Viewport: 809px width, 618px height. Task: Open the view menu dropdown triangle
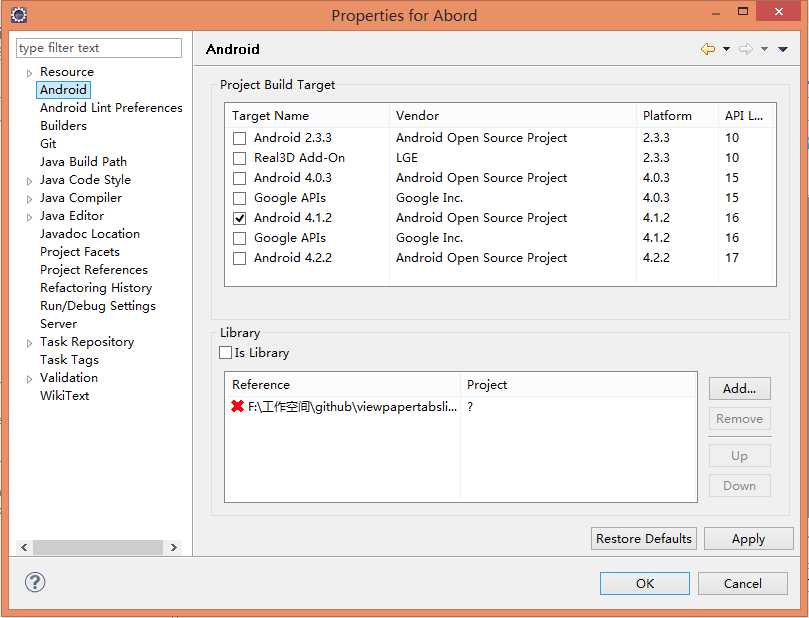click(783, 49)
